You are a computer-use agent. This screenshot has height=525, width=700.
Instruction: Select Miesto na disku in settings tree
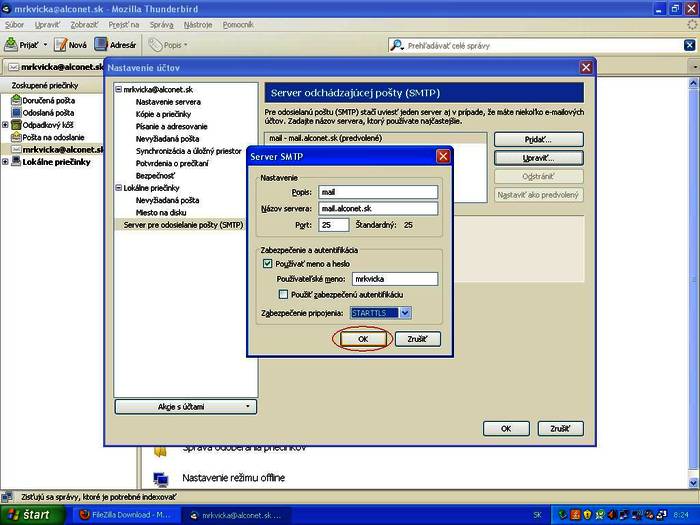(161, 212)
